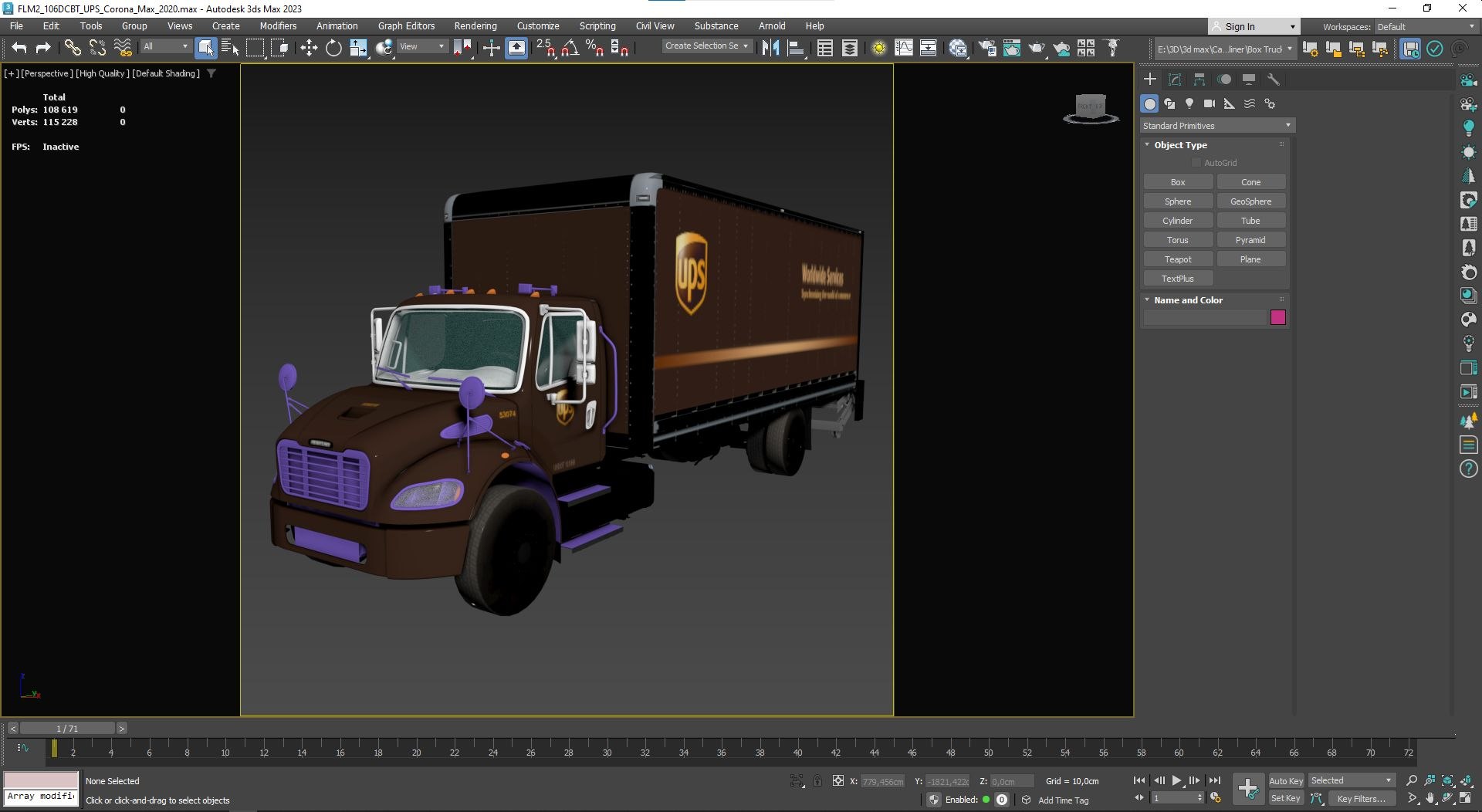This screenshot has width=1482, height=812.
Task: Open Render Setup teapot icon
Action: click(987, 48)
